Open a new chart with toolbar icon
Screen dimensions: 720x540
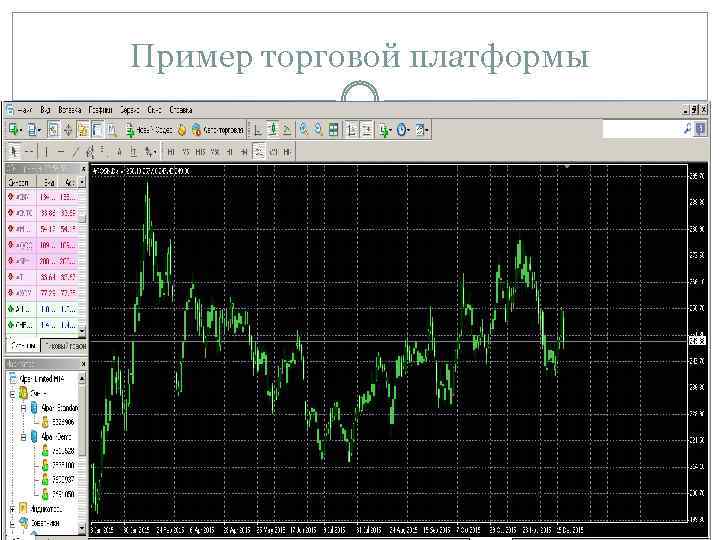[x=15, y=130]
